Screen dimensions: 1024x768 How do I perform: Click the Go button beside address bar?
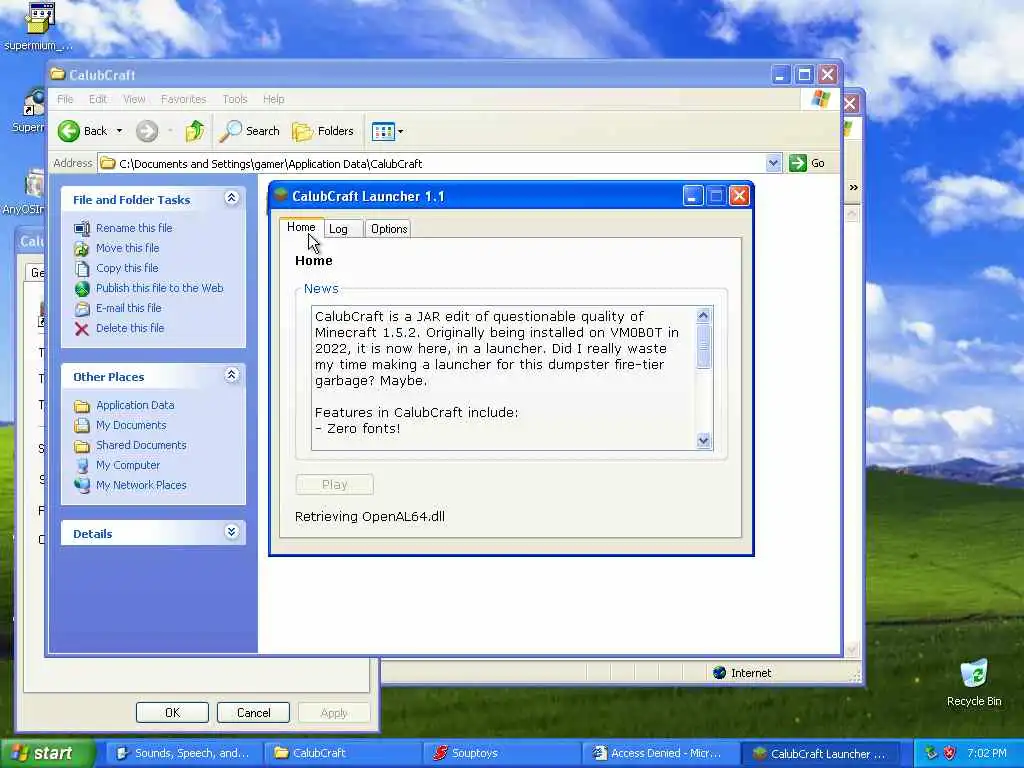[807, 163]
